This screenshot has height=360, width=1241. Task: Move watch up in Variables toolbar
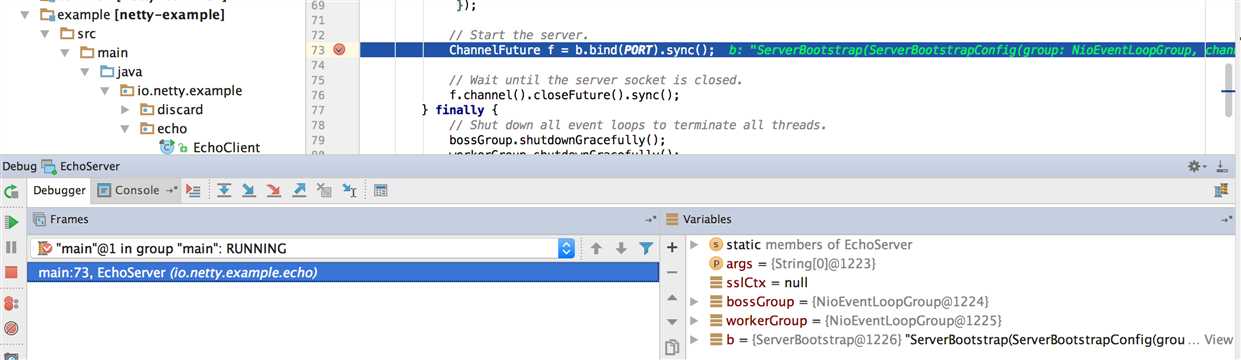click(672, 298)
